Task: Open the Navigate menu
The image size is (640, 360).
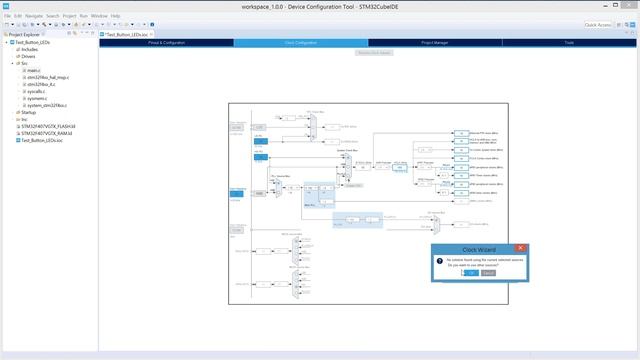Action: [x=34, y=16]
